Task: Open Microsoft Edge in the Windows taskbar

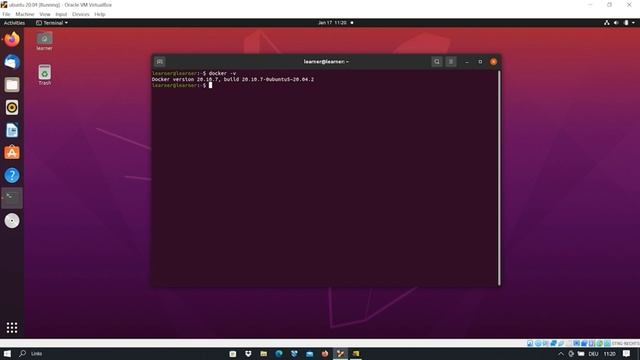Action: pyautogui.click(x=279, y=353)
